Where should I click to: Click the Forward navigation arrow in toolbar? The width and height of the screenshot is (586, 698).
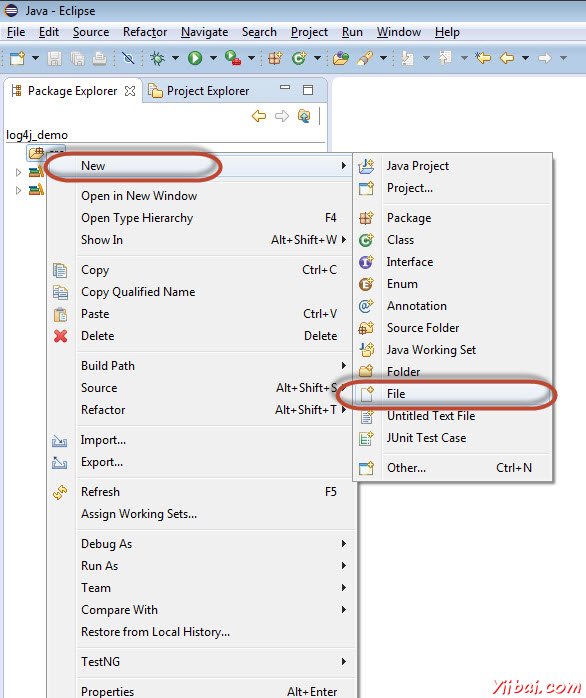pyautogui.click(x=545, y=58)
